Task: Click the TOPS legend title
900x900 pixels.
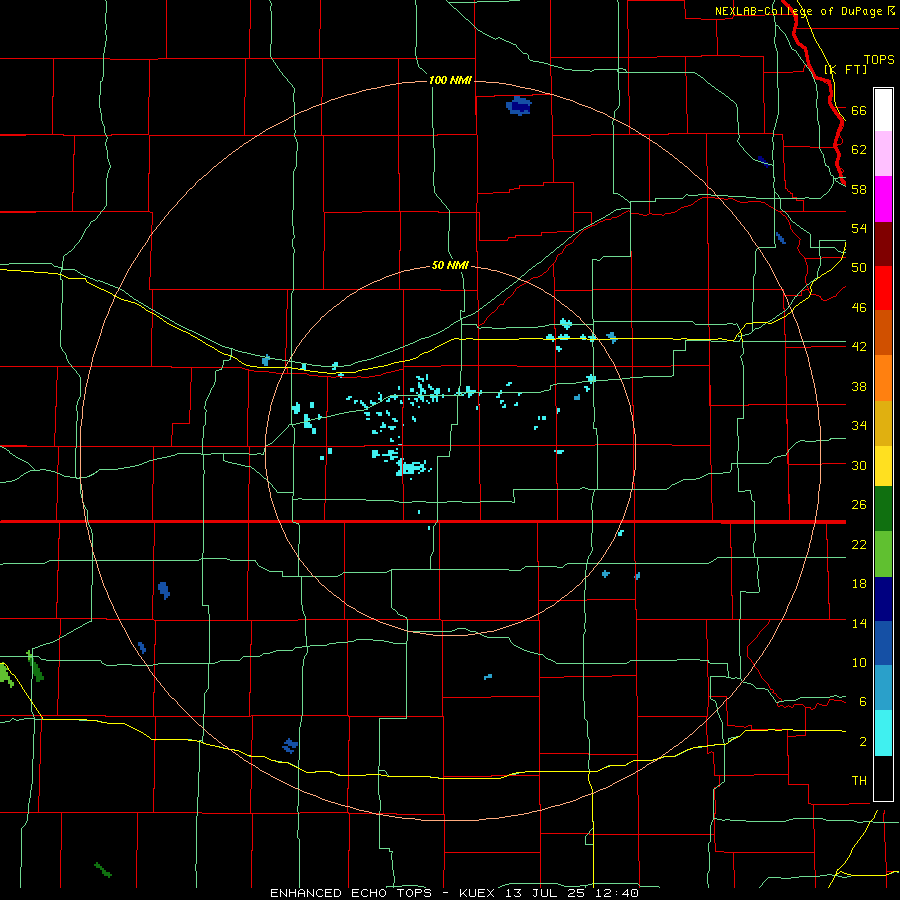Action: [879, 60]
